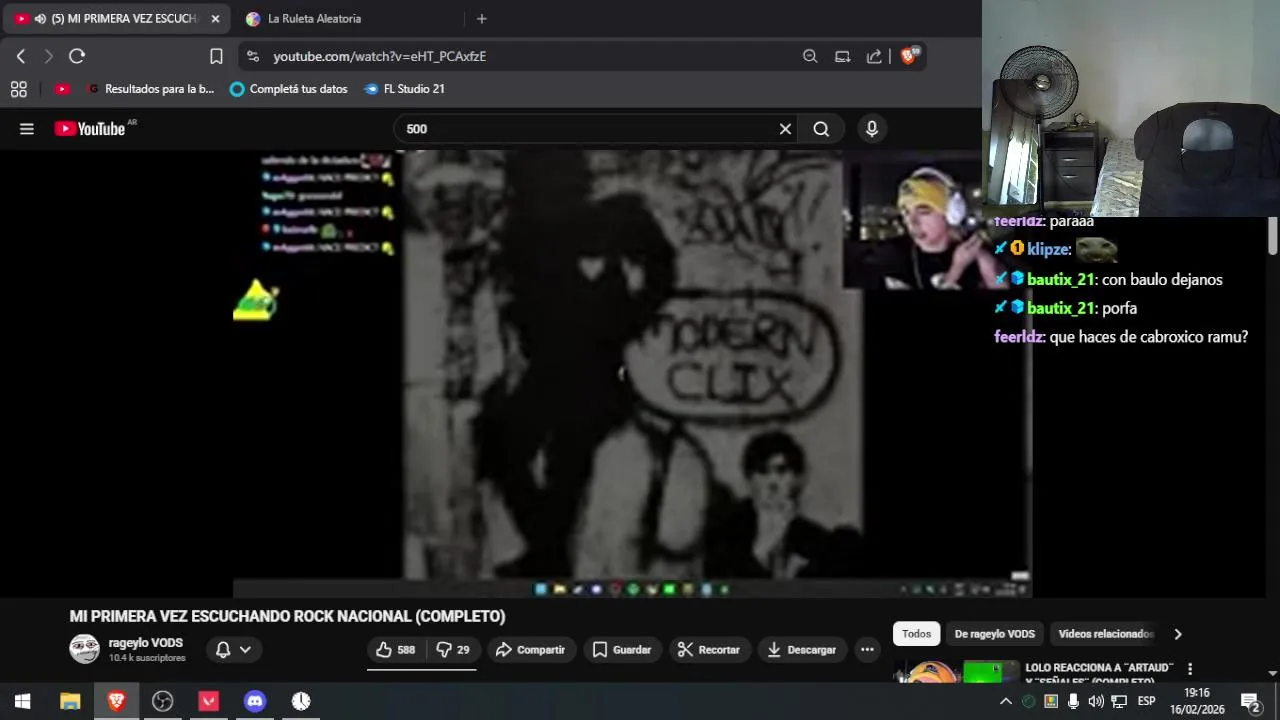Viewport: 1280px width, 720px height.
Task: Open rageylo VODS channel name
Action: tap(146, 643)
